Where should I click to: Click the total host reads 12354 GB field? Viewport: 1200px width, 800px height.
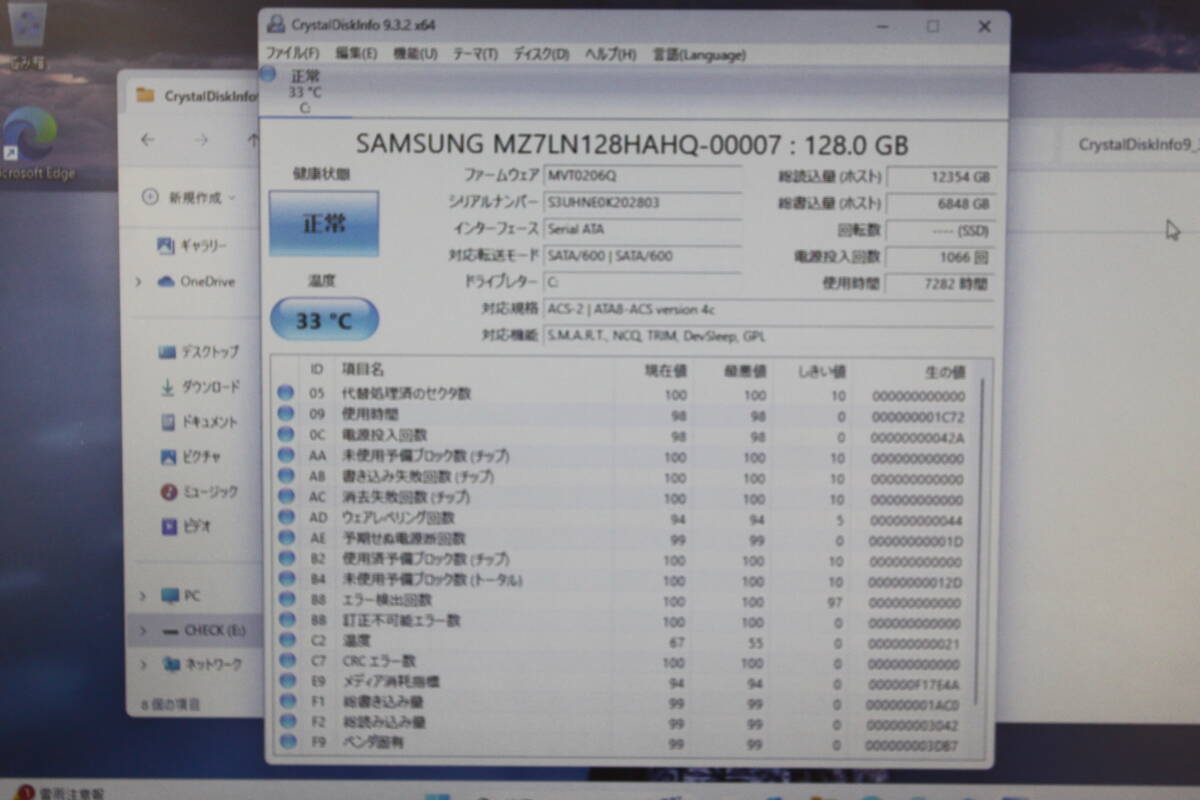tap(941, 177)
